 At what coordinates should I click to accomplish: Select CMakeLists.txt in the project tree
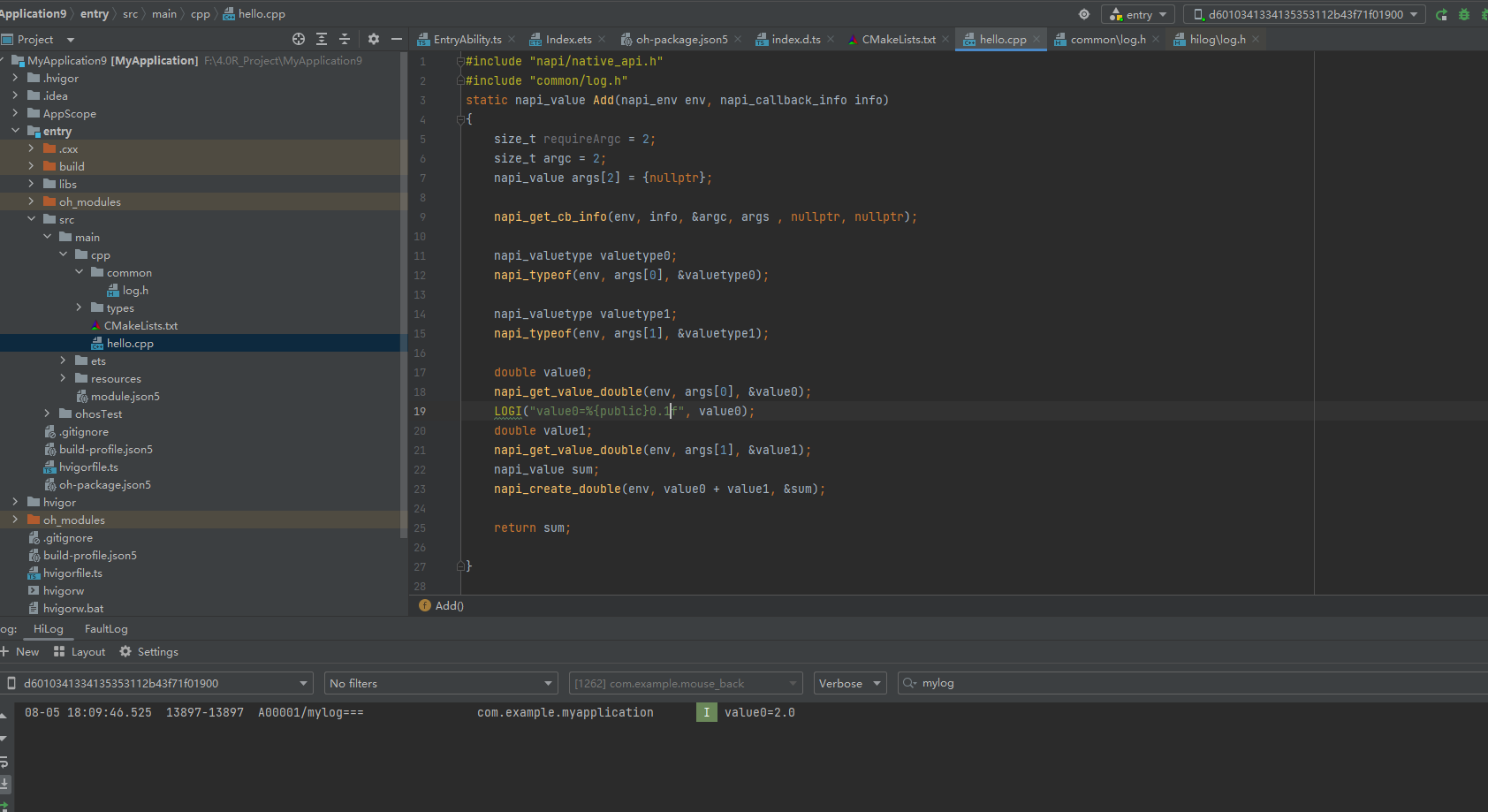pyautogui.click(x=140, y=325)
